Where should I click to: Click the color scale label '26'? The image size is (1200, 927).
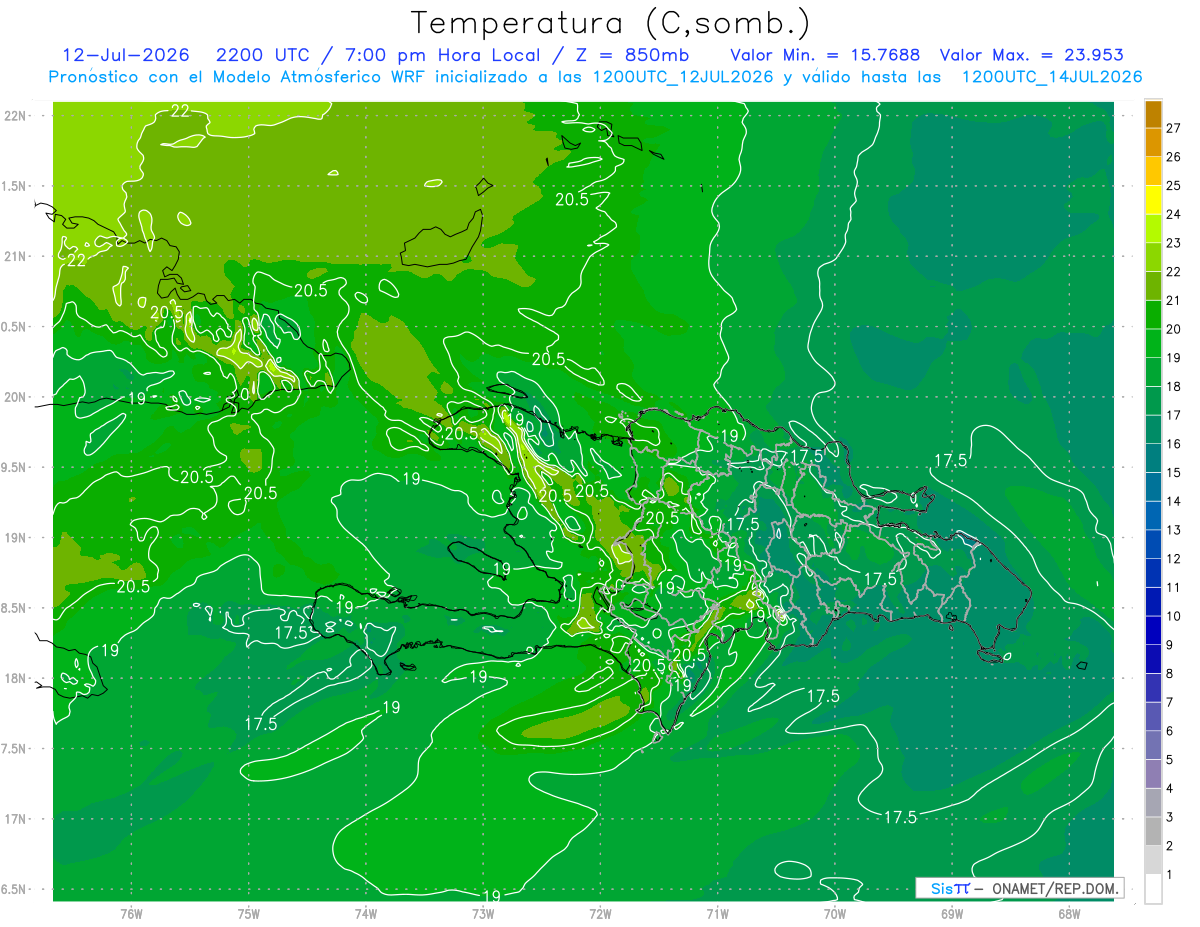pyautogui.click(x=1174, y=157)
